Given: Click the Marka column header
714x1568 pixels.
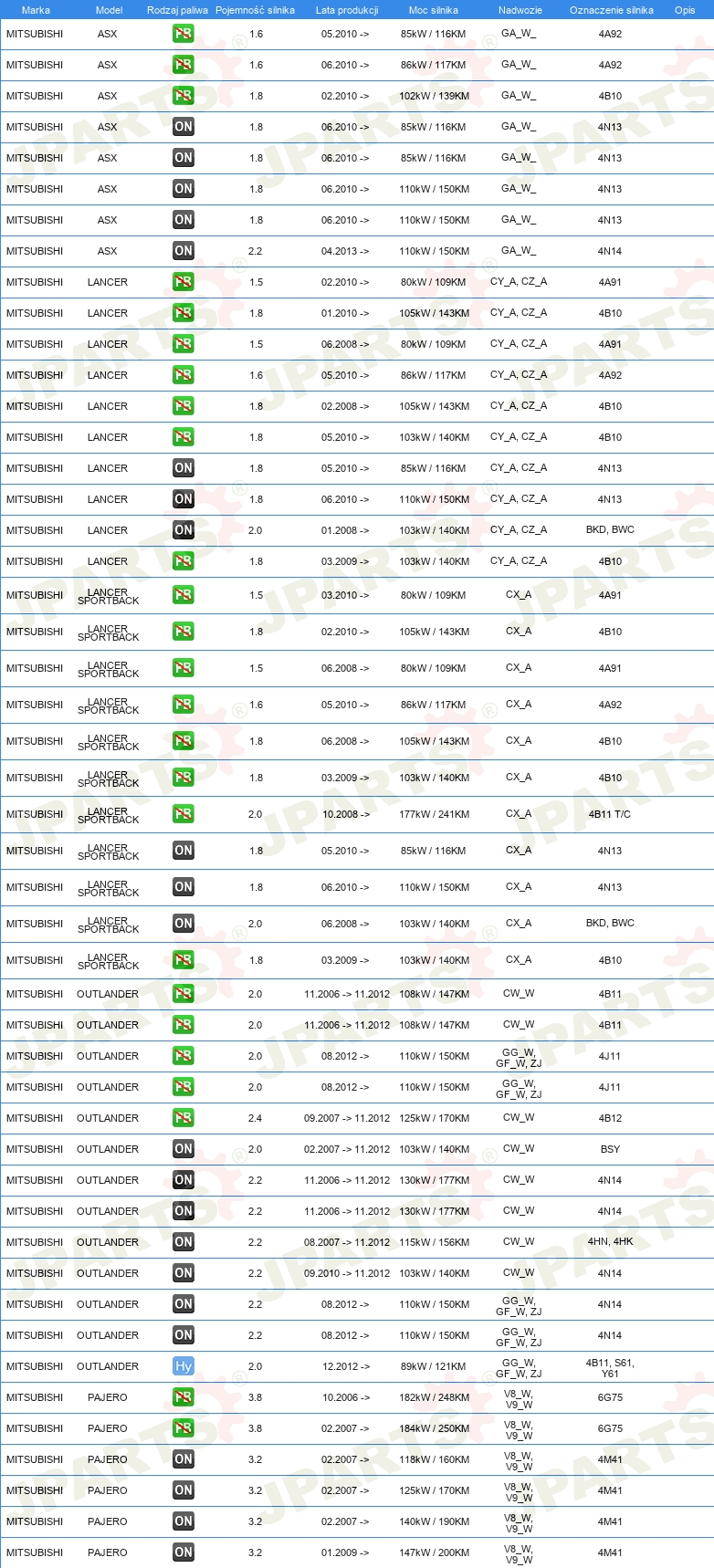Looking at the screenshot, I should 36,10.
